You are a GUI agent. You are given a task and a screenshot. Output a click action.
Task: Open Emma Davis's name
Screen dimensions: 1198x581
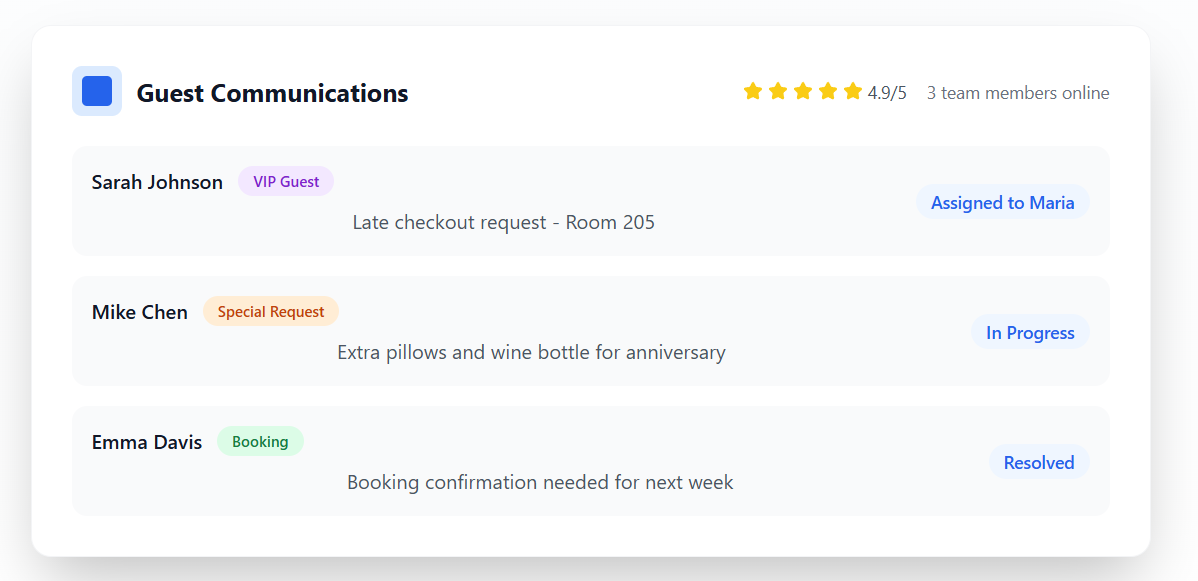(147, 442)
